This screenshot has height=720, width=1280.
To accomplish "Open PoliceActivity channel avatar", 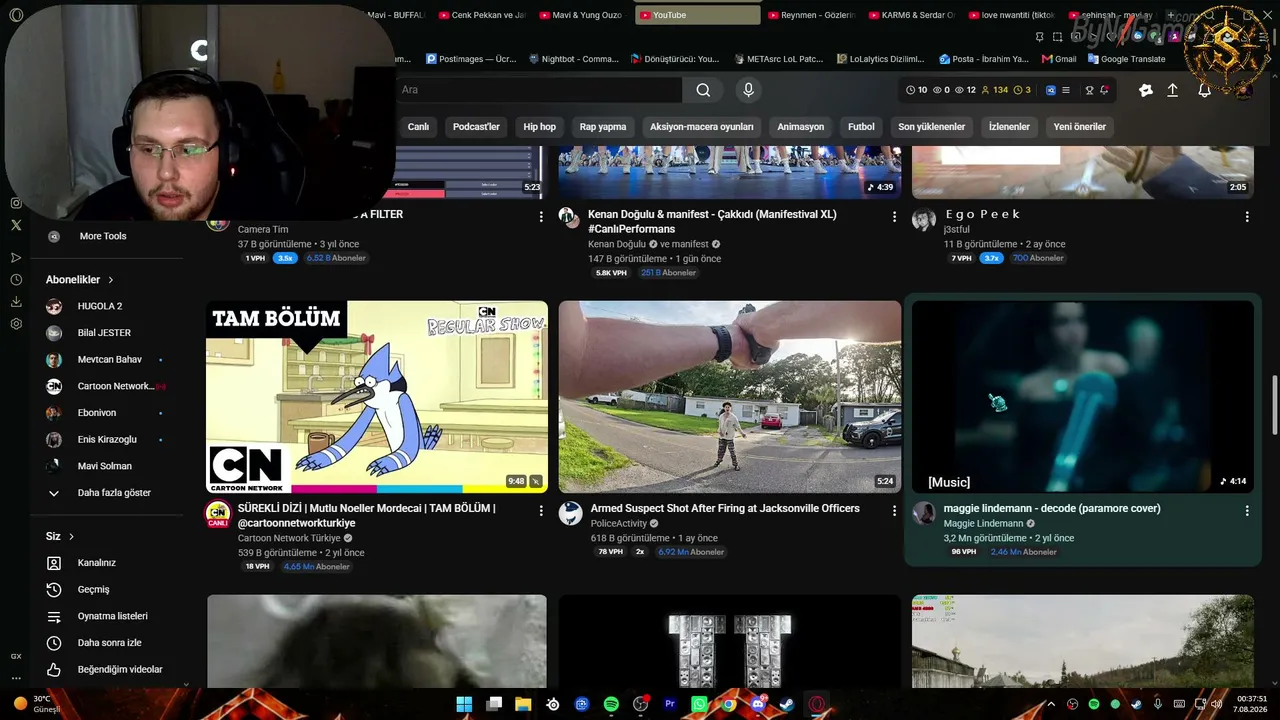I will (571, 514).
